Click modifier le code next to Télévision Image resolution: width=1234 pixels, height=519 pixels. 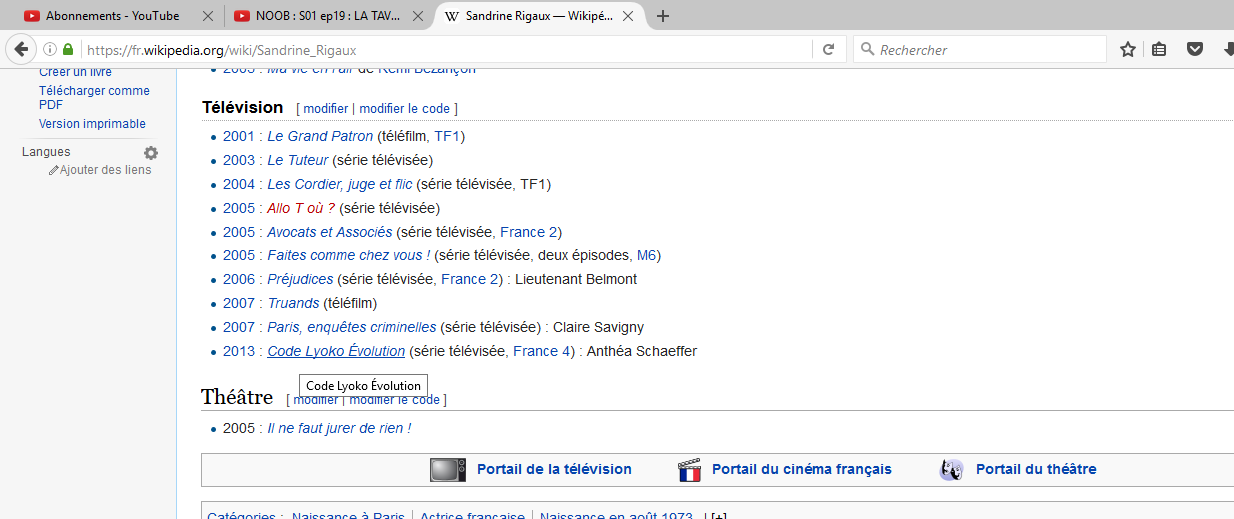click(404, 108)
